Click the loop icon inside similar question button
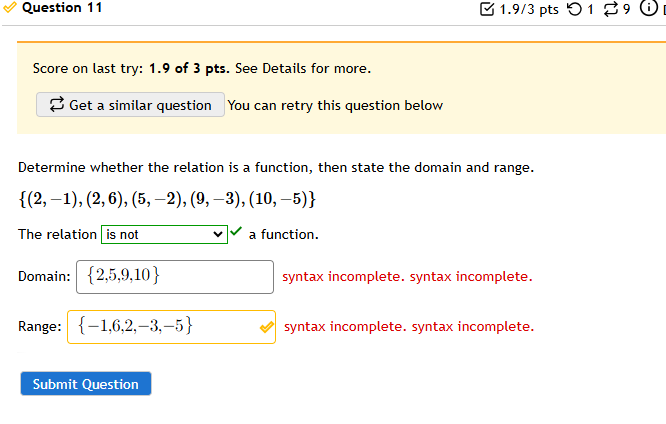This screenshot has width=666, height=424. tap(56, 105)
